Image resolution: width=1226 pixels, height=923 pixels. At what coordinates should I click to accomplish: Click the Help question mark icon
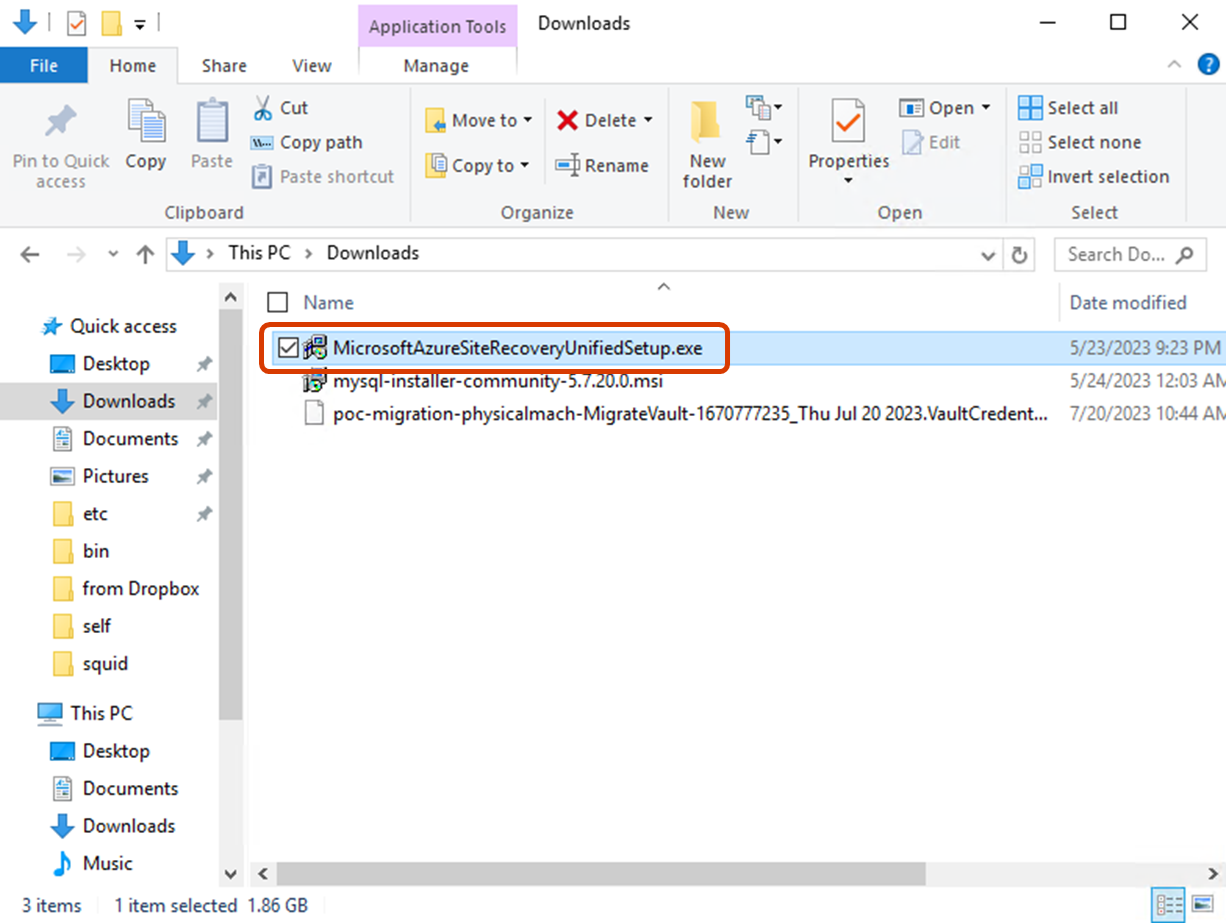[1208, 65]
